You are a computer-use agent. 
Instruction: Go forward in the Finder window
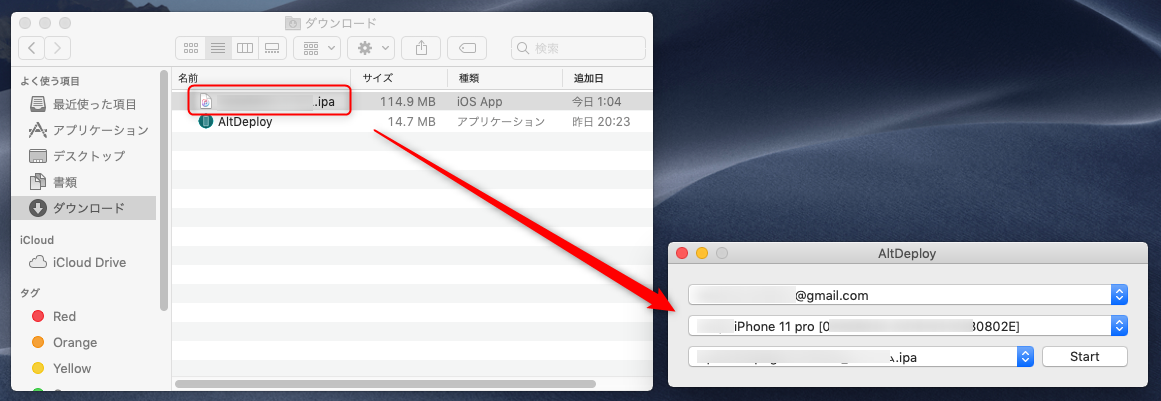[x=58, y=48]
